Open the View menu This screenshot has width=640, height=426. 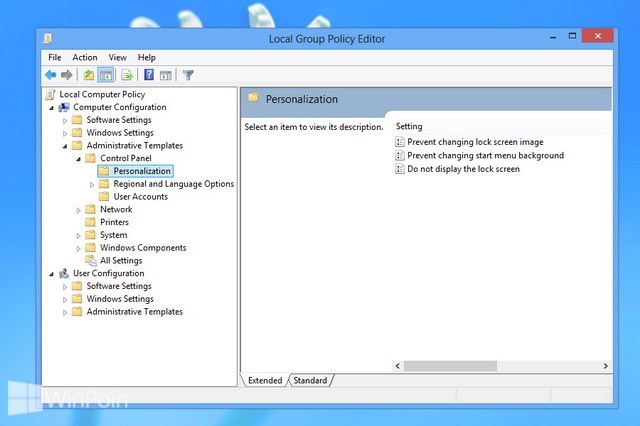(118, 58)
